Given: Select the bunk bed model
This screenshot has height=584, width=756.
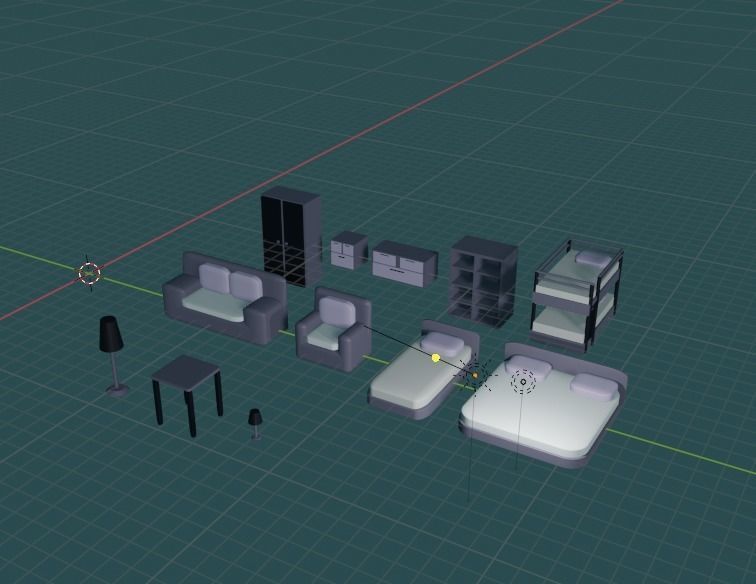Looking at the screenshot, I should click(577, 294).
